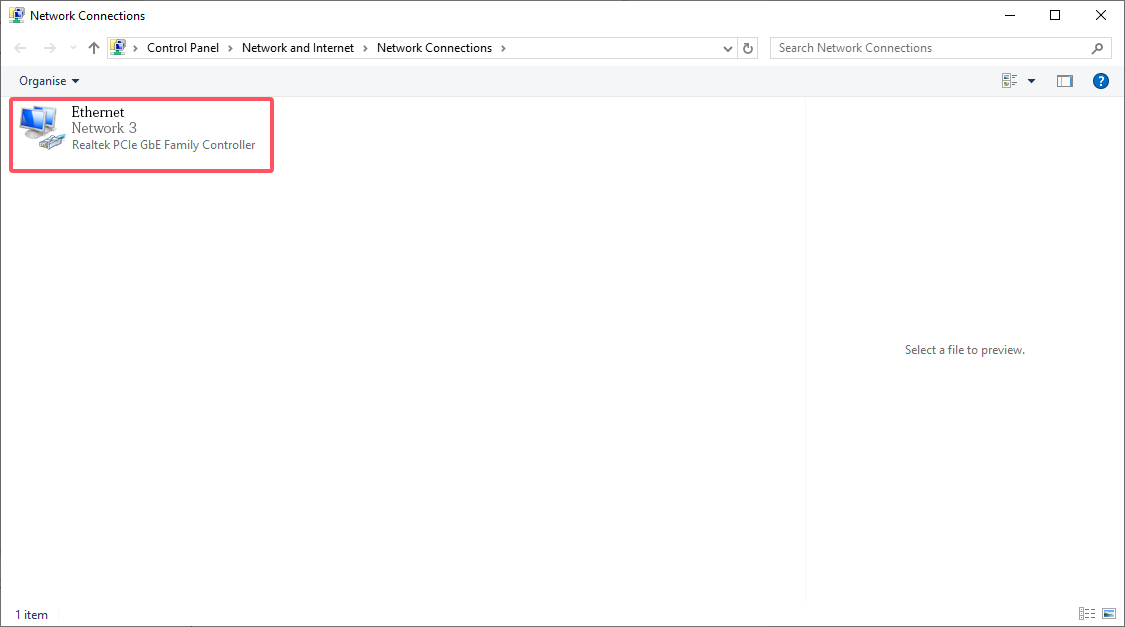This screenshot has width=1125, height=627.
Task: Select the Ethernet network adapter icon
Action: [x=40, y=127]
